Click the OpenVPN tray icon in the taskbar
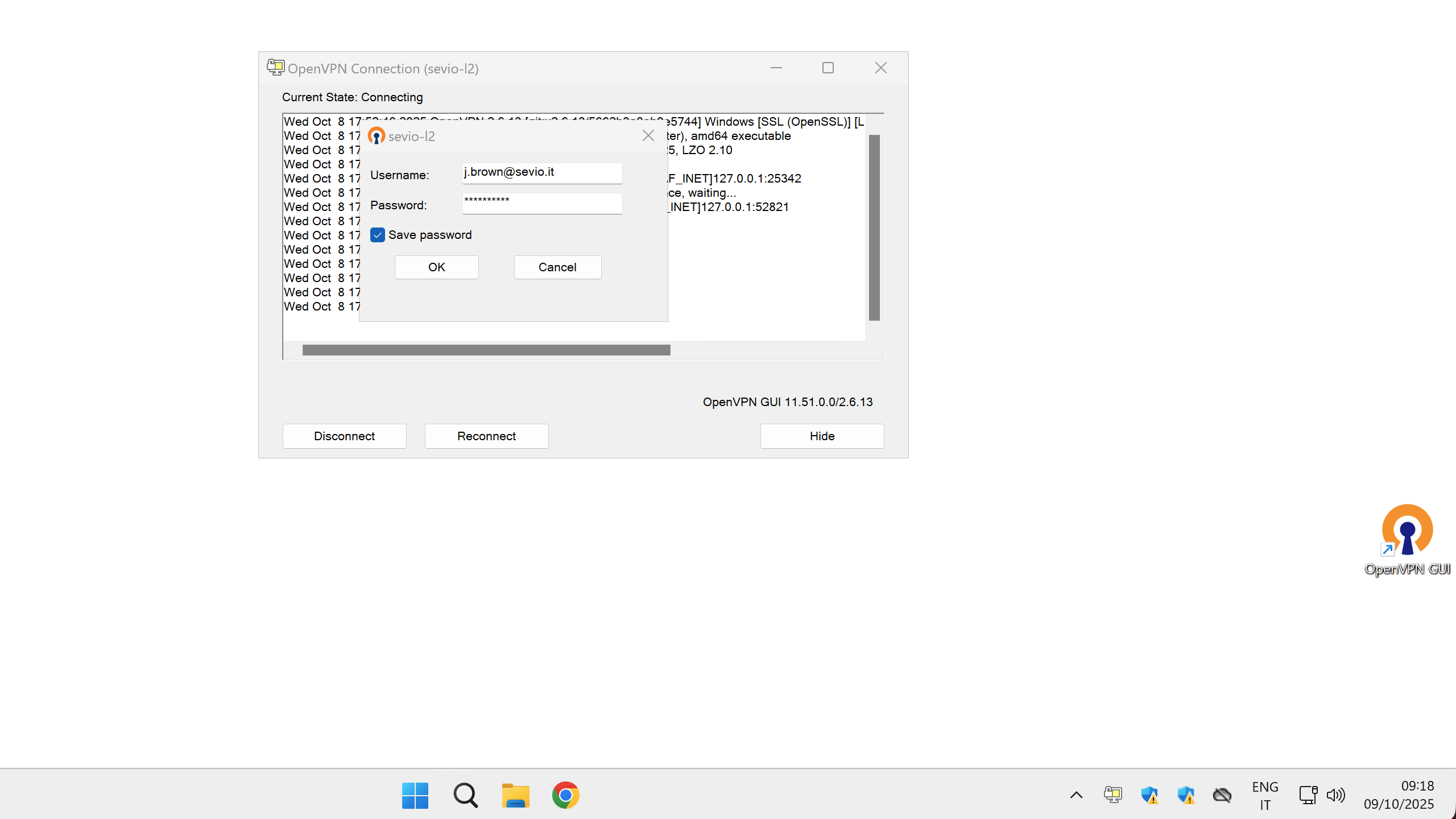This screenshot has height=819, width=1456. point(1113,795)
